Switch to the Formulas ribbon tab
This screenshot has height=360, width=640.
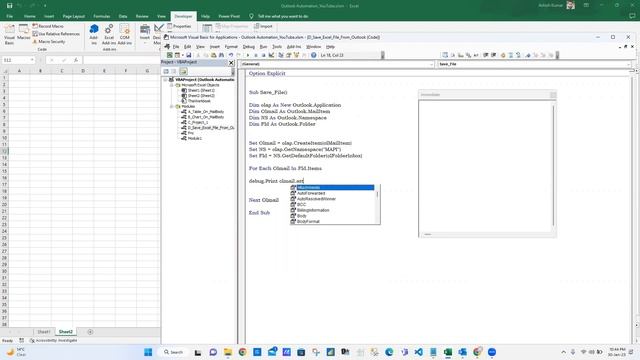[102, 16]
